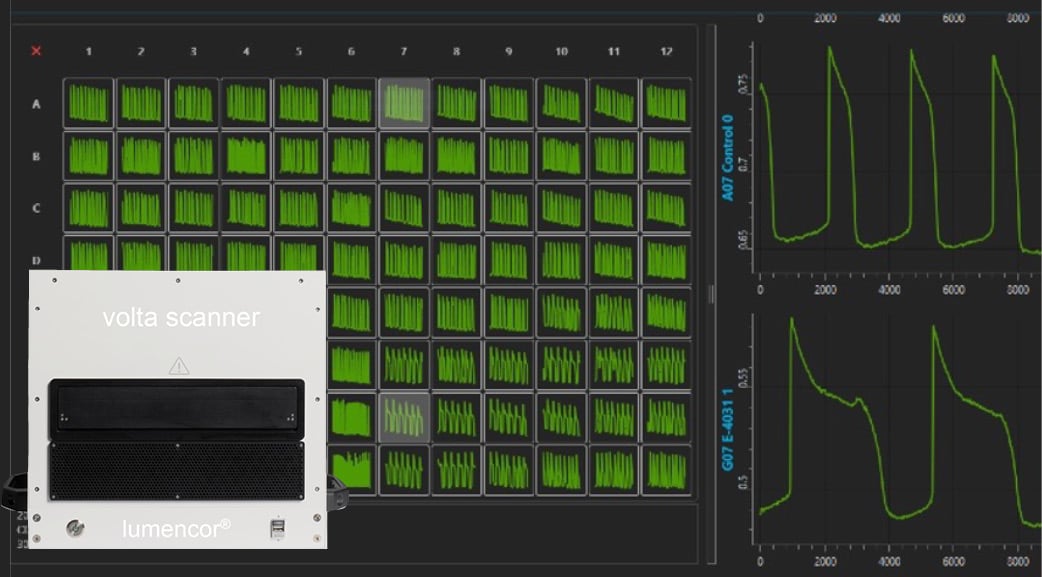Select well A1 in the plate grid
The width and height of the screenshot is (1042, 577).
(88, 103)
